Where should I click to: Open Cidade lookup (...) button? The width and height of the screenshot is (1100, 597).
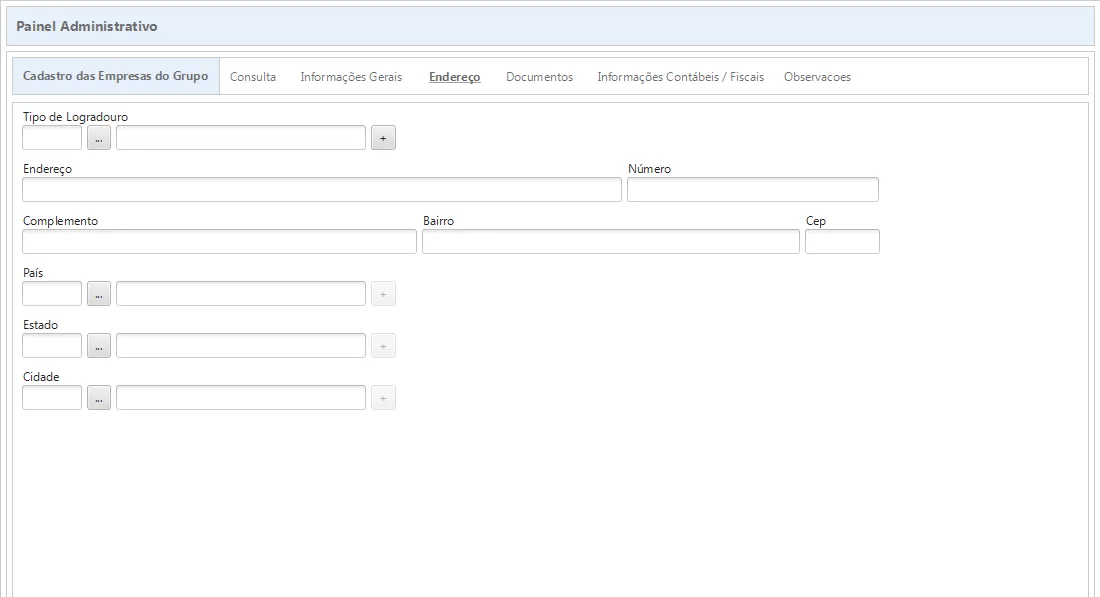click(x=99, y=398)
